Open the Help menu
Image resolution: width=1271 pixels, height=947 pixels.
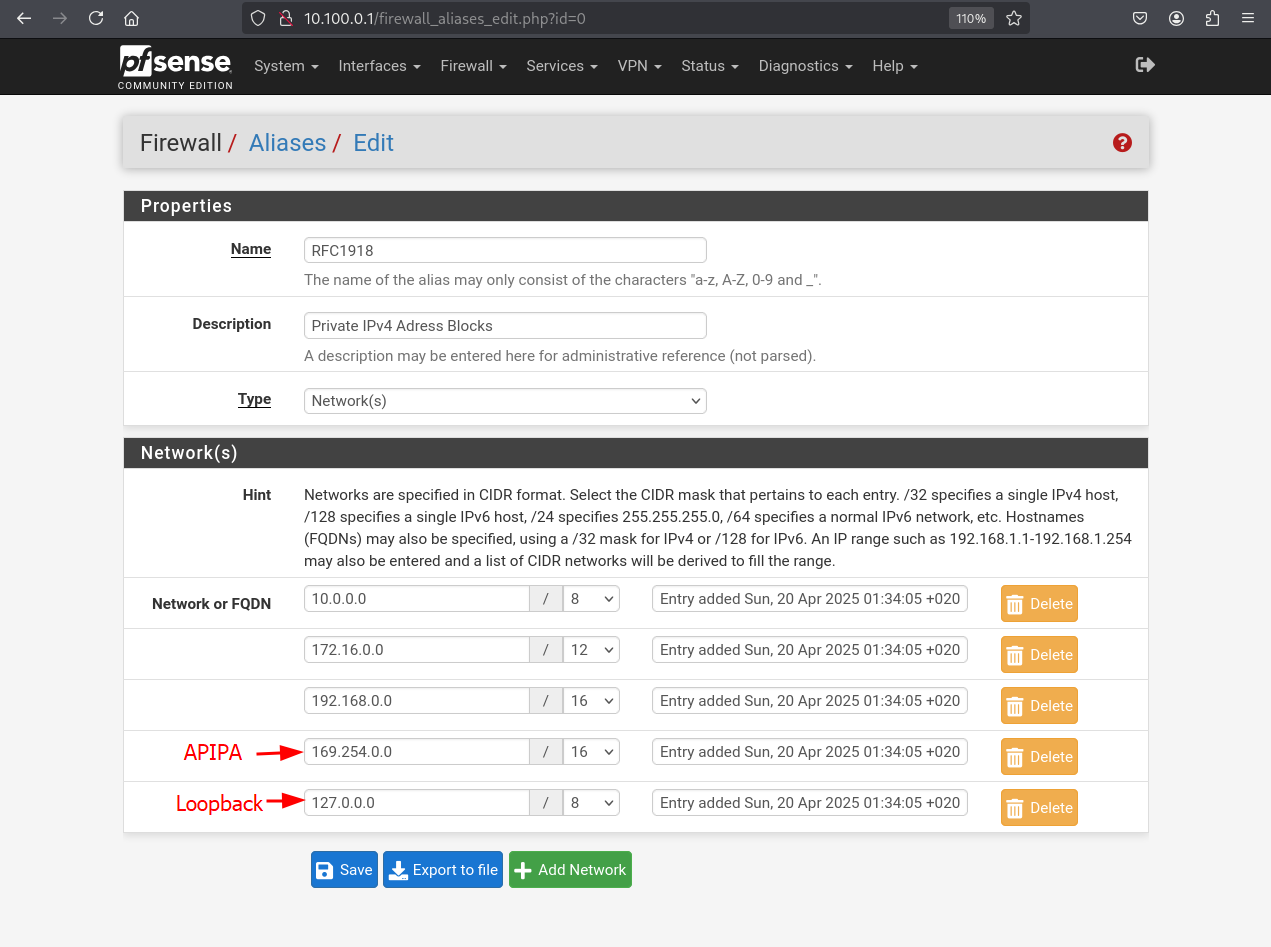pyautogui.click(x=894, y=66)
